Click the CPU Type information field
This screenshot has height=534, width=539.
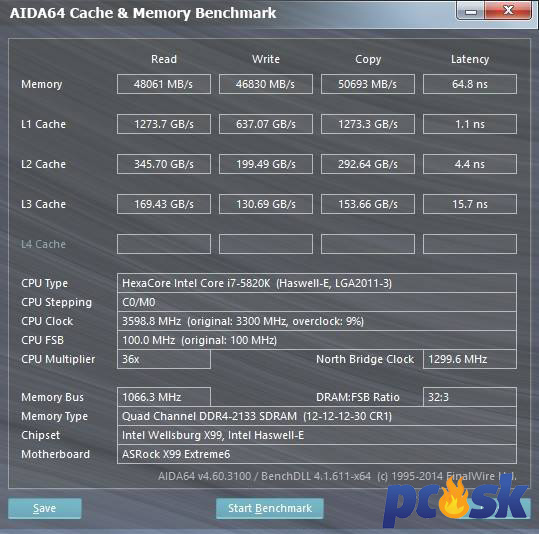317,283
